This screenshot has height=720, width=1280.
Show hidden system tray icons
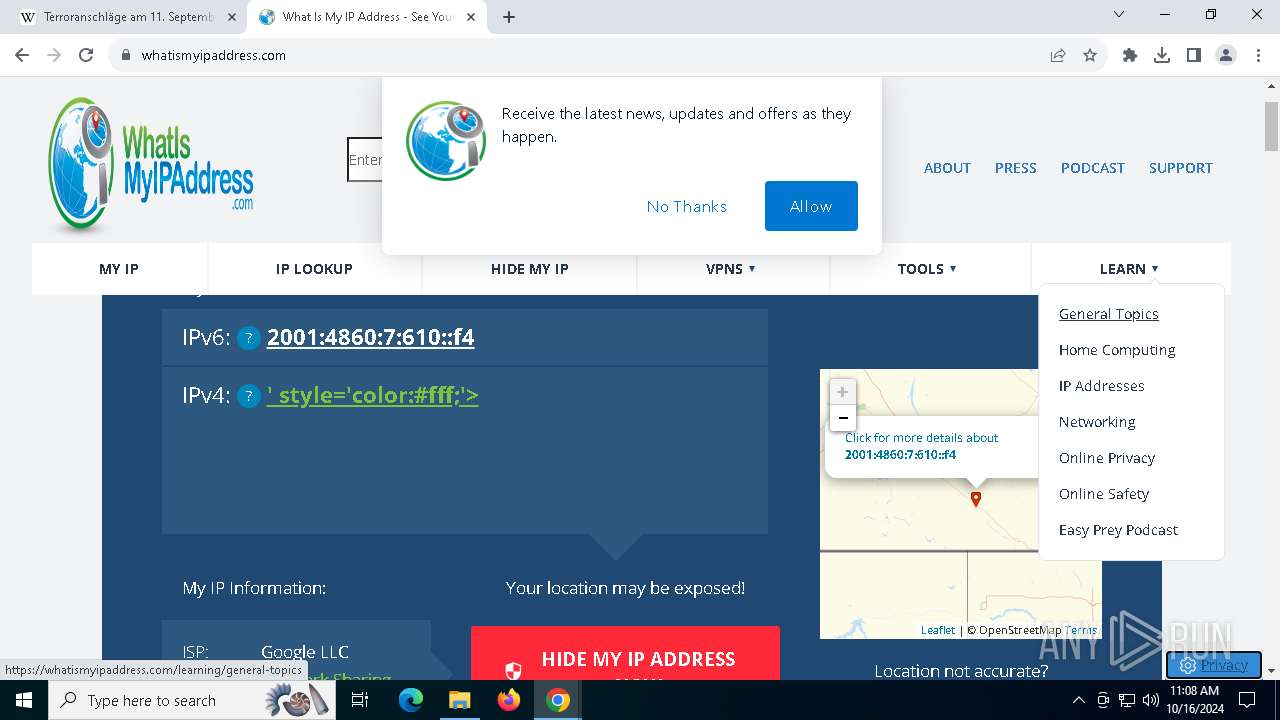(x=1078, y=700)
